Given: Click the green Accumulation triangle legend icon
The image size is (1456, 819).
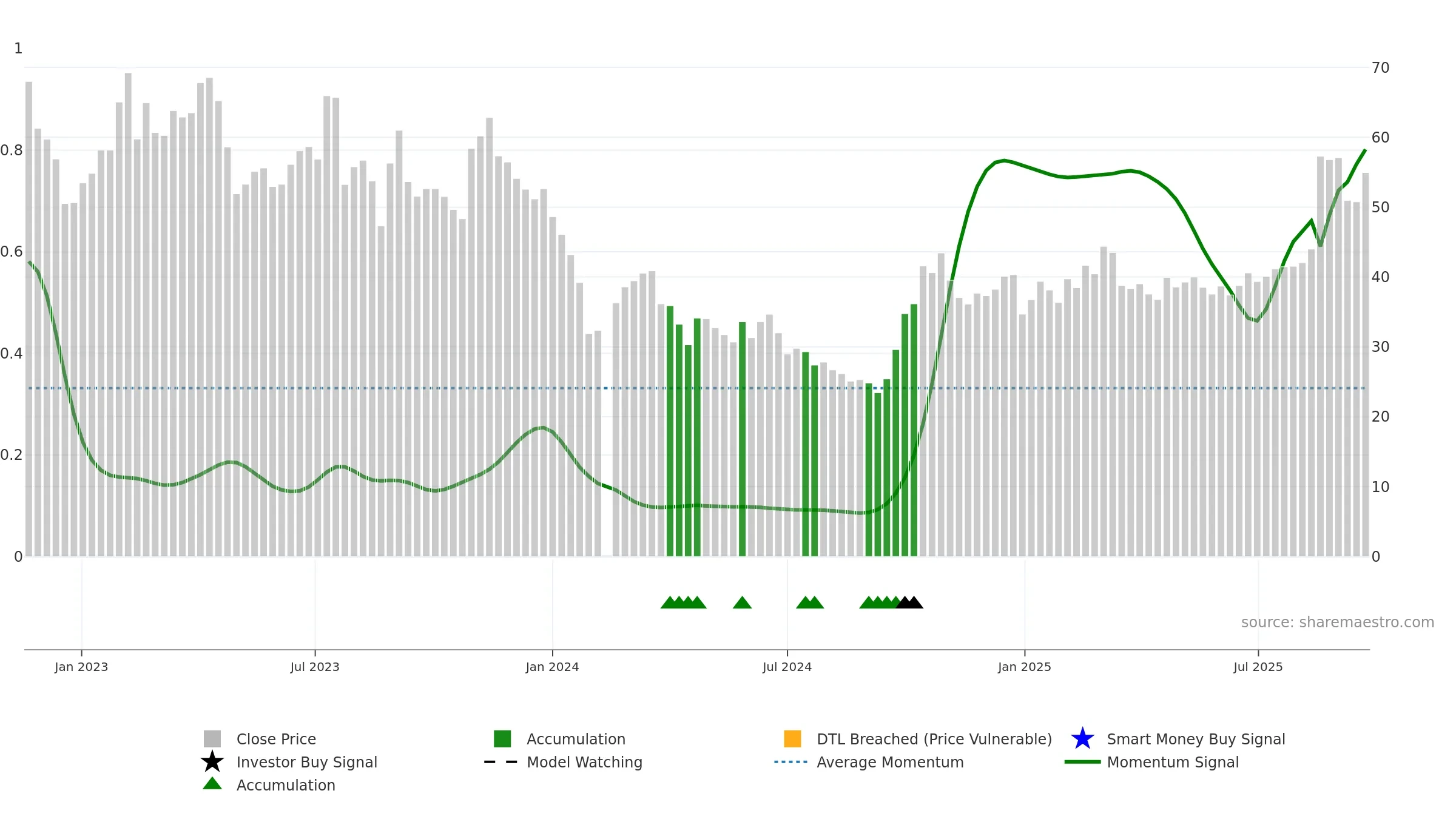Looking at the screenshot, I should click(212, 784).
